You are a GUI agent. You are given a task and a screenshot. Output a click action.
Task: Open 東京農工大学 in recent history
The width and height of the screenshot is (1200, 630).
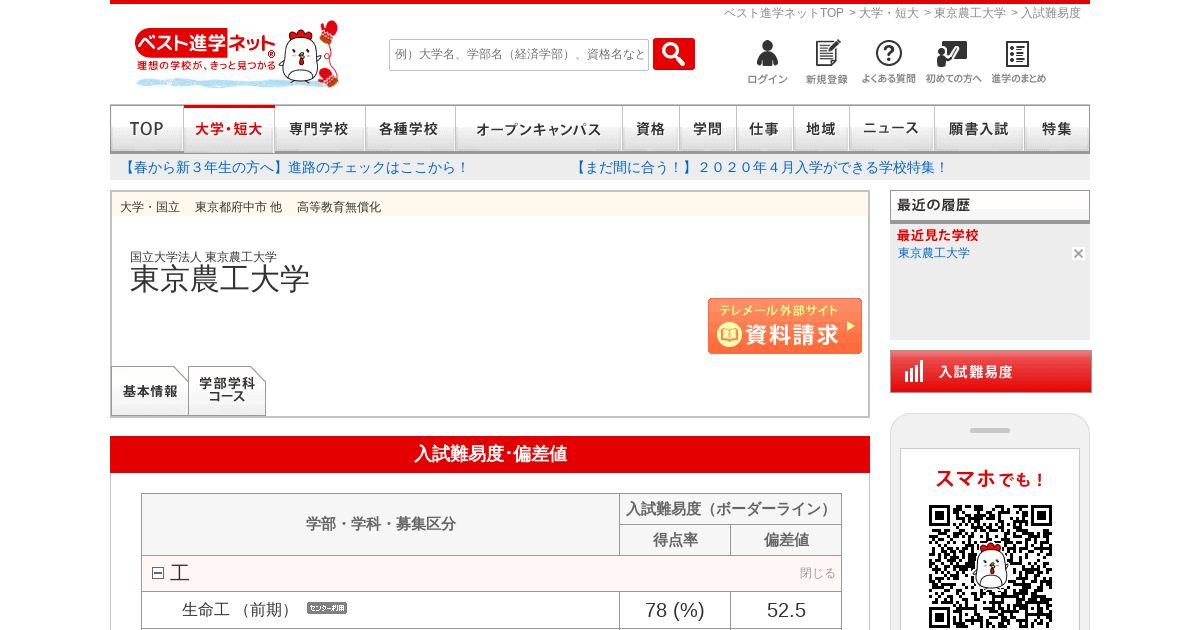coord(934,254)
